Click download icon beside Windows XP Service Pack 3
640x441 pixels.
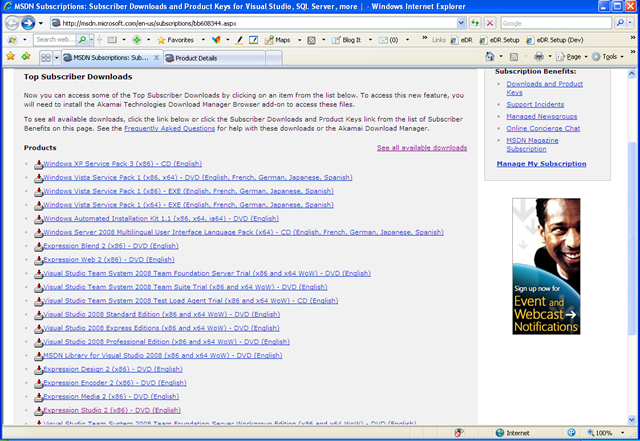(38, 165)
